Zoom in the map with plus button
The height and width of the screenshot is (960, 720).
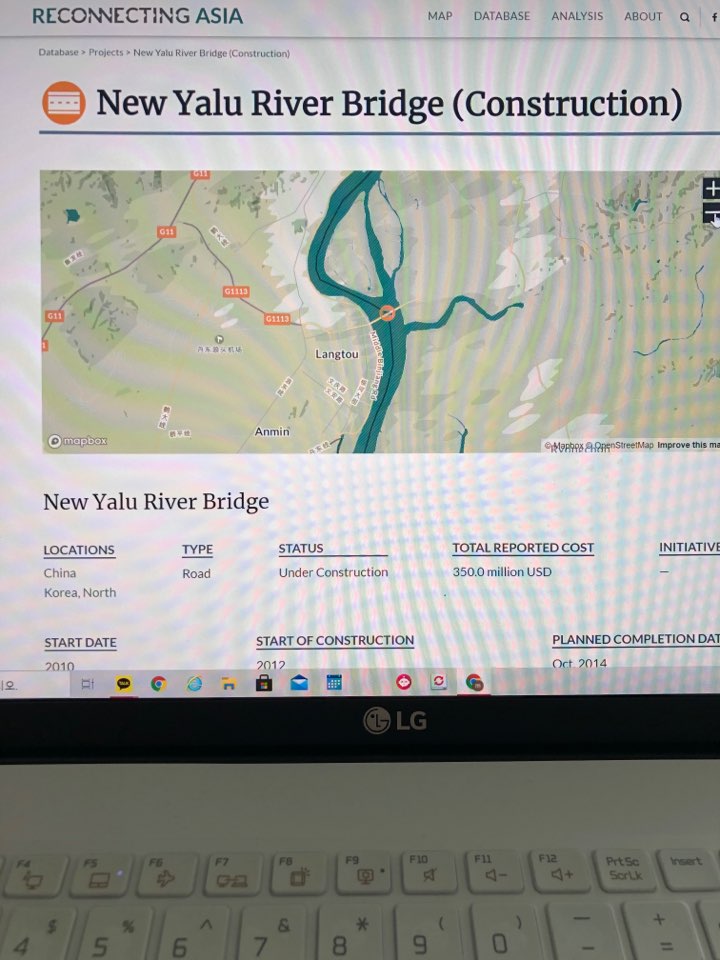[711, 189]
